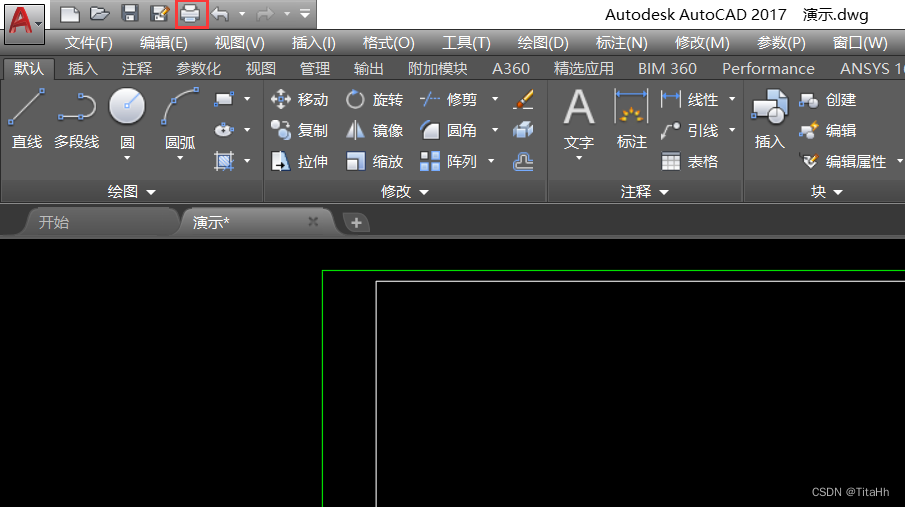Image resolution: width=905 pixels, height=507 pixels.
Task: Switch to the Performance ribbon tab
Action: [x=768, y=69]
